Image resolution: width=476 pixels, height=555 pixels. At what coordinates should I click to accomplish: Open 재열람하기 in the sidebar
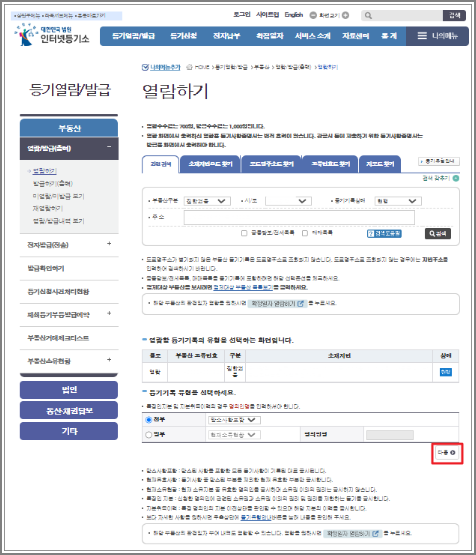48,208
